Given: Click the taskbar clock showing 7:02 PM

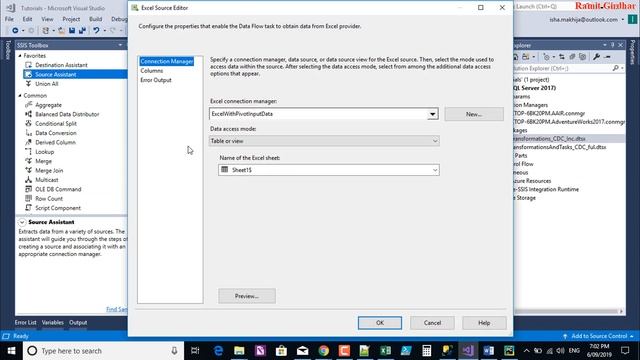Looking at the screenshot, I should [600, 351].
